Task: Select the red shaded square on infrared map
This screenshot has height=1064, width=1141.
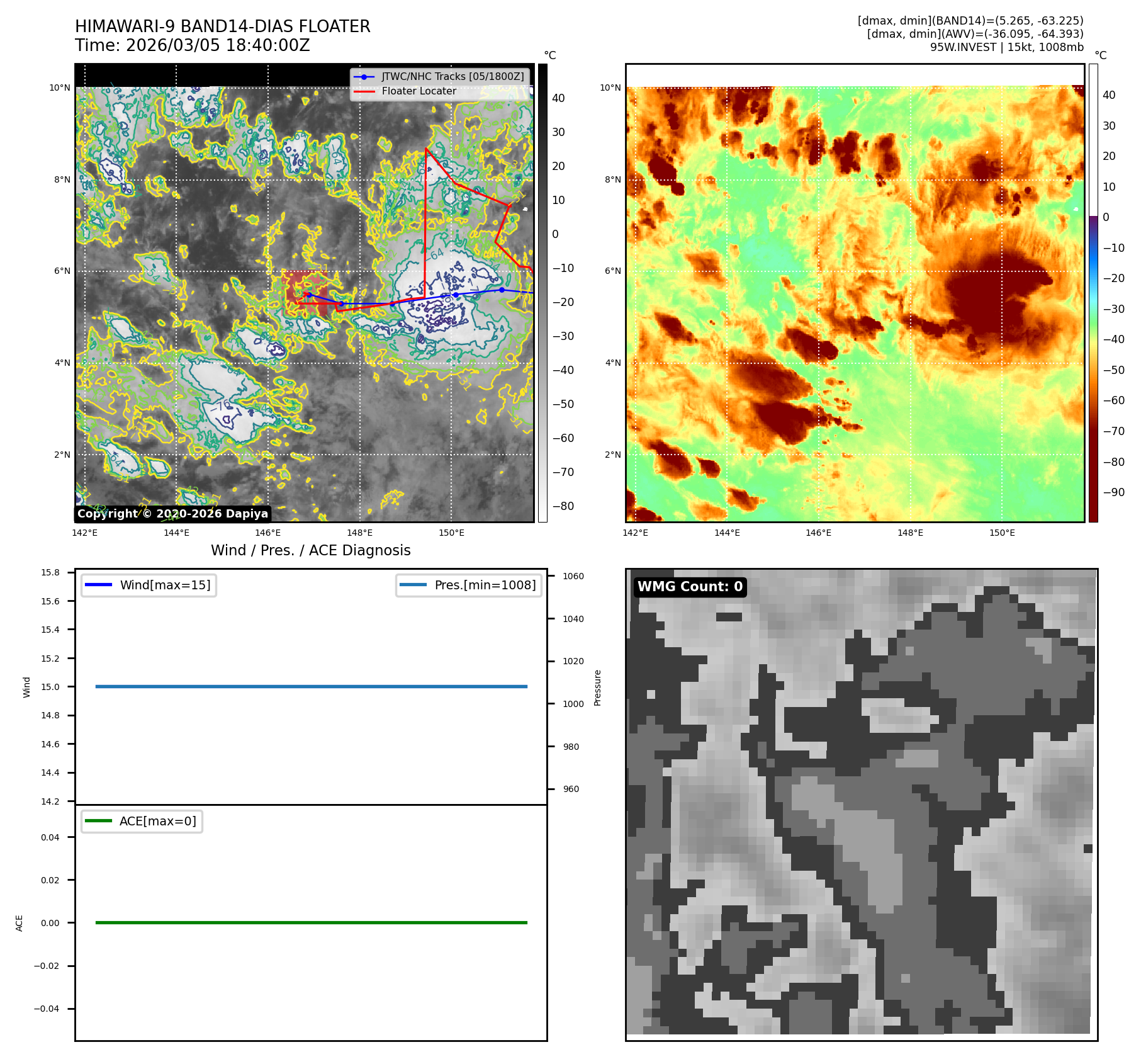Action: pos(306,293)
